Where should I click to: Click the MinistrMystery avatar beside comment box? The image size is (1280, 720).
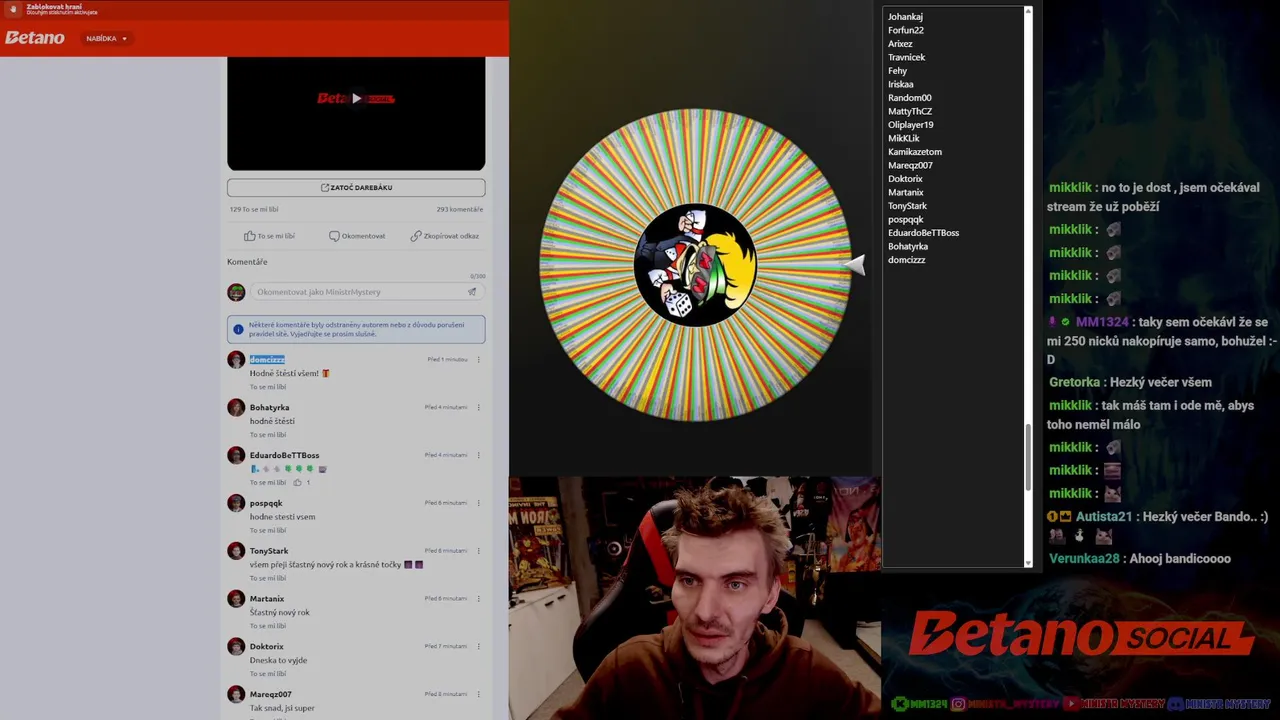click(236, 292)
